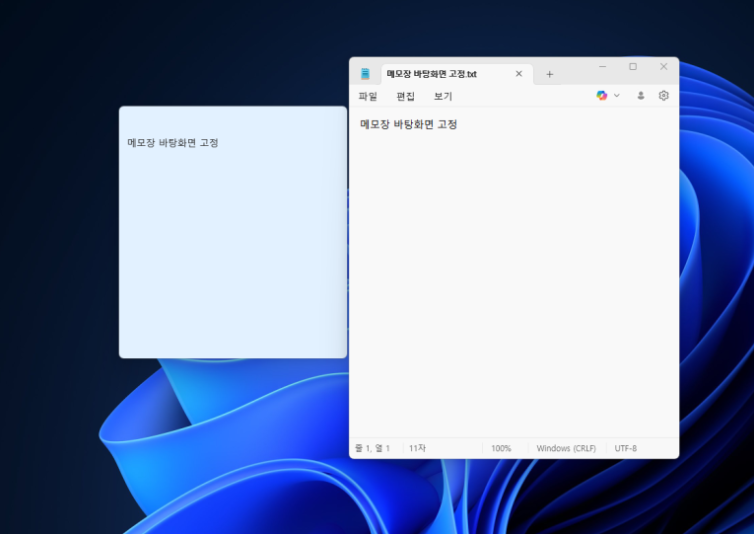The height and width of the screenshot is (534, 754).
Task: Click Windows (CRLF) line ending indicator
Action: pyautogui.click(x=566, y=448)
